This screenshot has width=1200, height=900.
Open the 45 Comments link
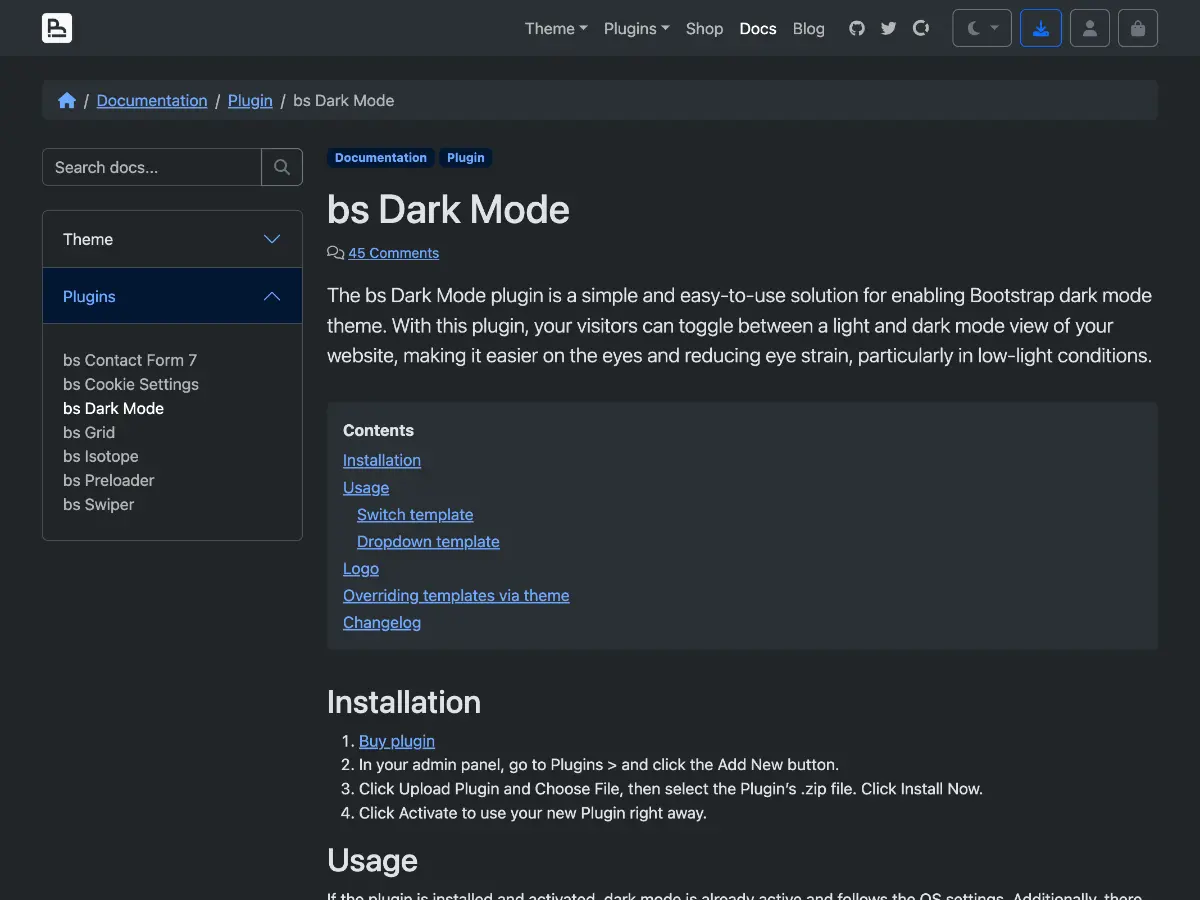pos(393,253)
